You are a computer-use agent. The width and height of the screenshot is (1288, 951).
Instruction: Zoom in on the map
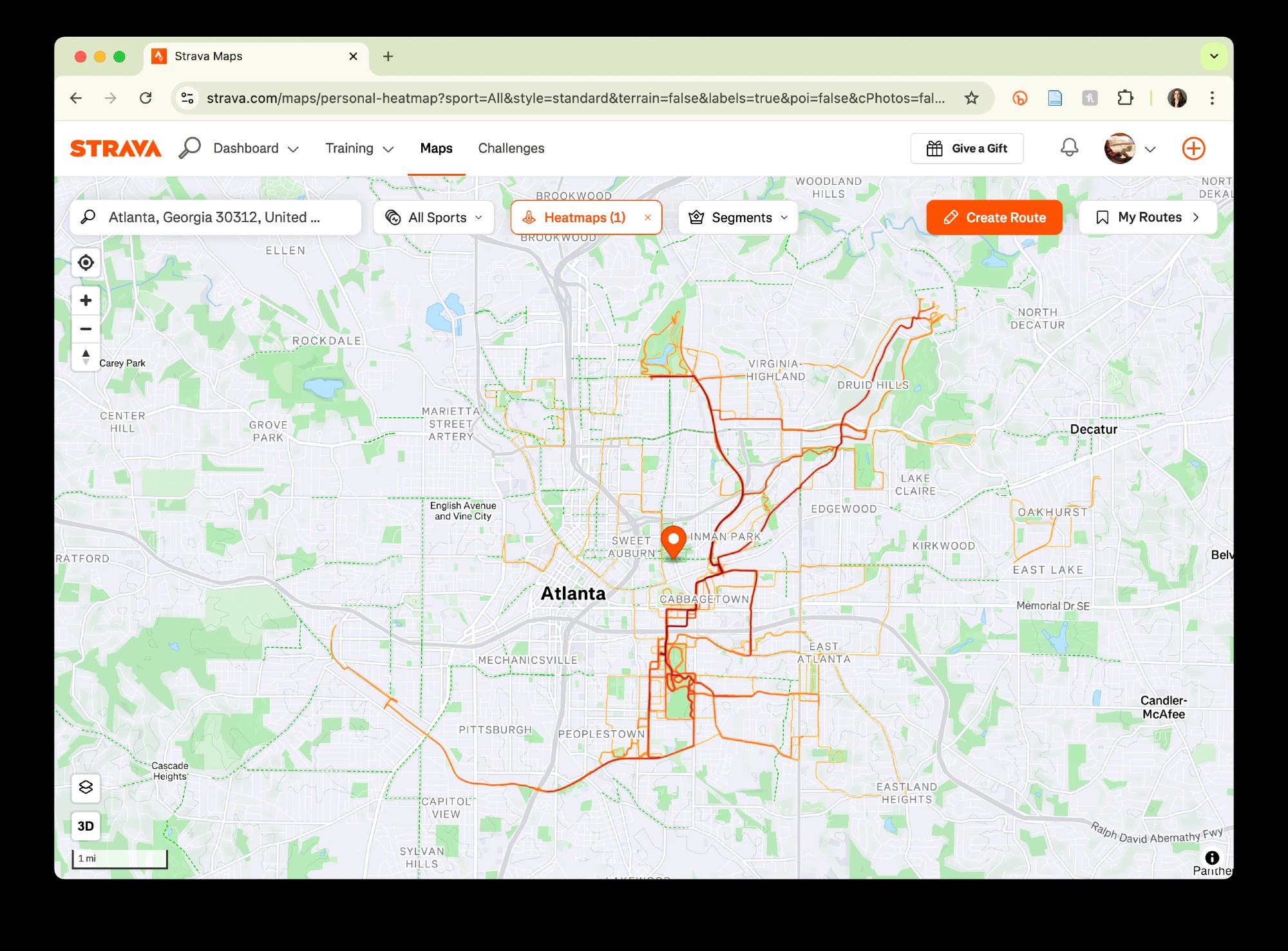[86, 300]
